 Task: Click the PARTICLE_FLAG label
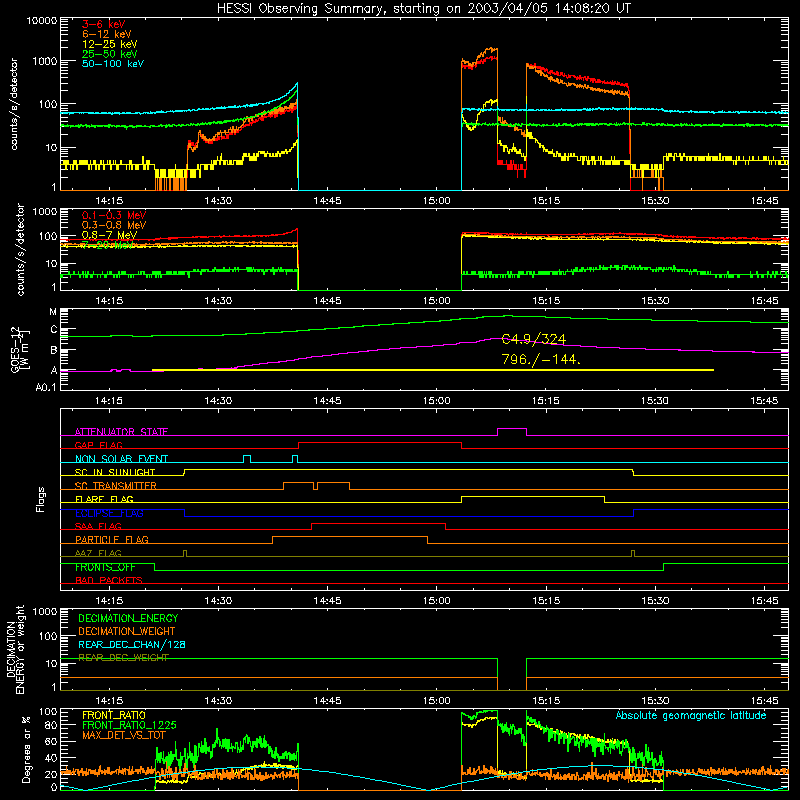(112, 540)
